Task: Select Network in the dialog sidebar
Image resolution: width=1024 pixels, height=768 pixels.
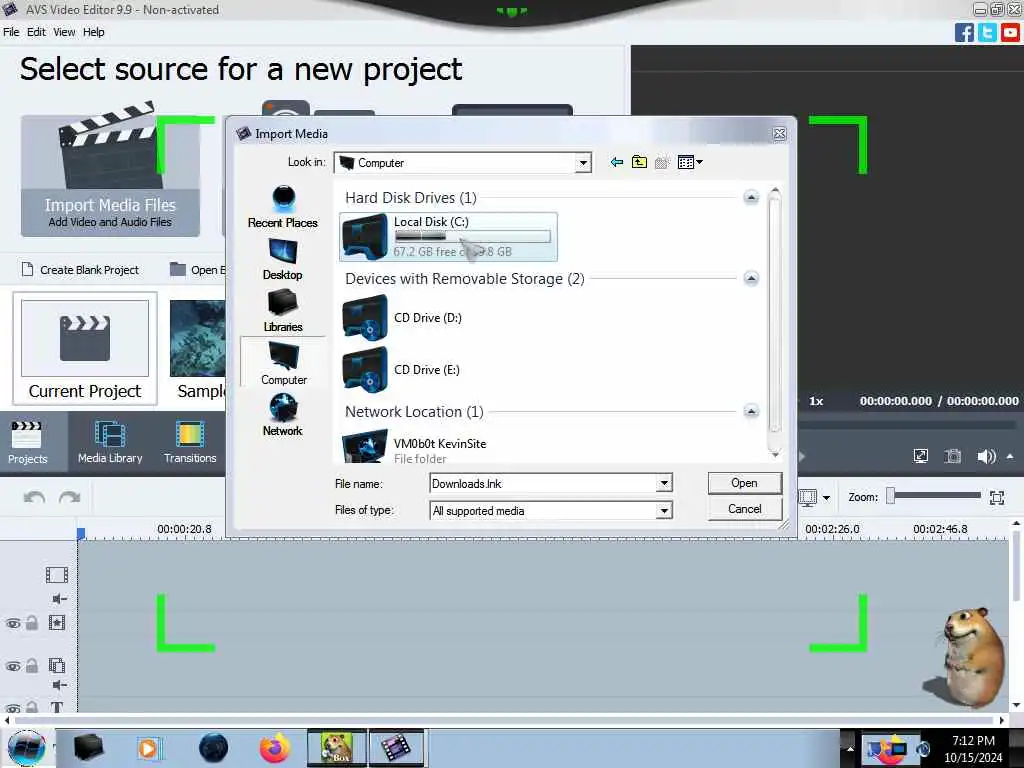Action: pyautogui.click(x=283, y=415)
